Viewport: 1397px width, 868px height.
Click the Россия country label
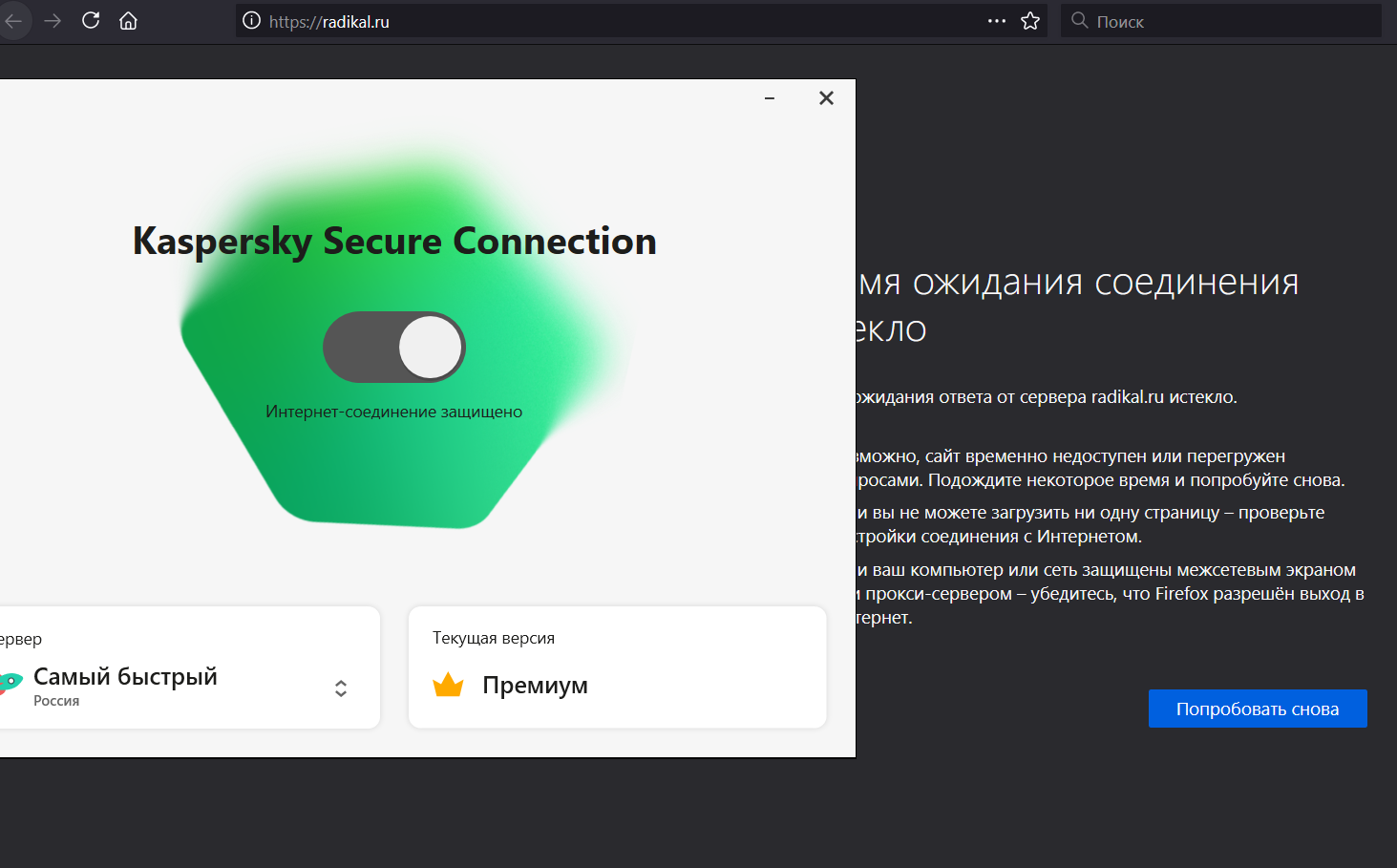tap(56, 701)
